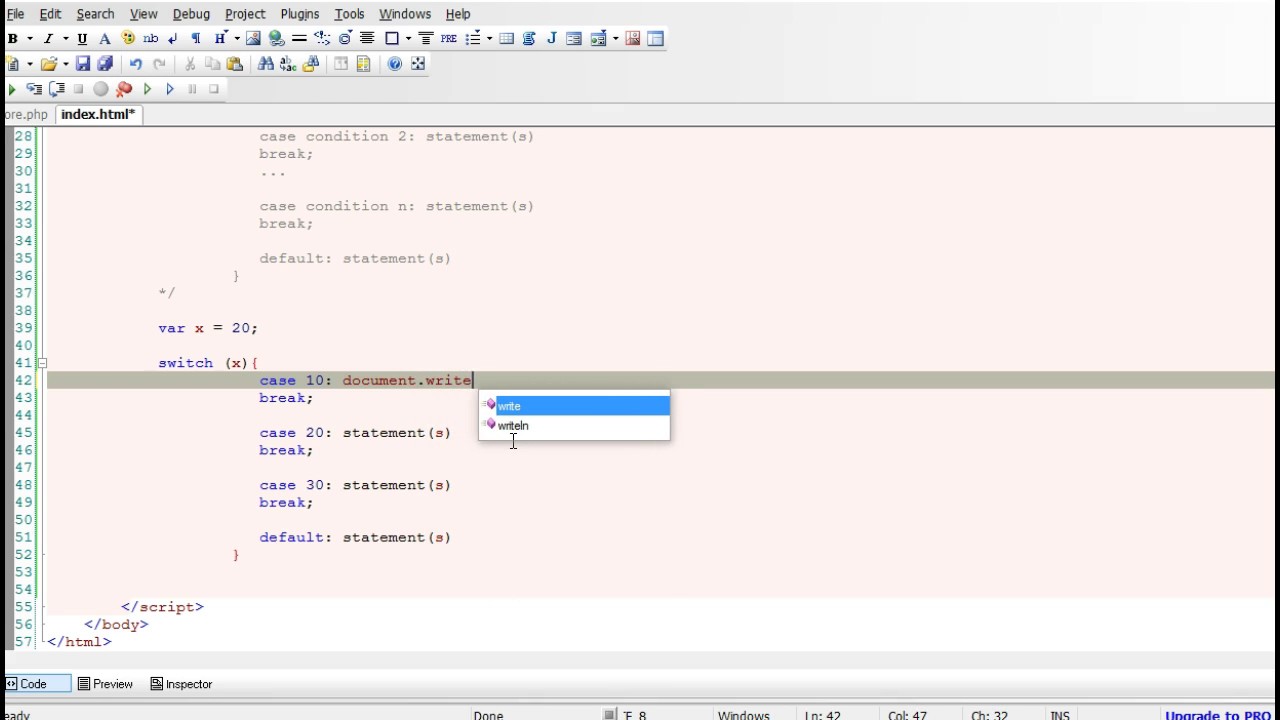Screen dimensions: 1280x720
Task: Insert image tag icon
Action: (x=253, y=39)
